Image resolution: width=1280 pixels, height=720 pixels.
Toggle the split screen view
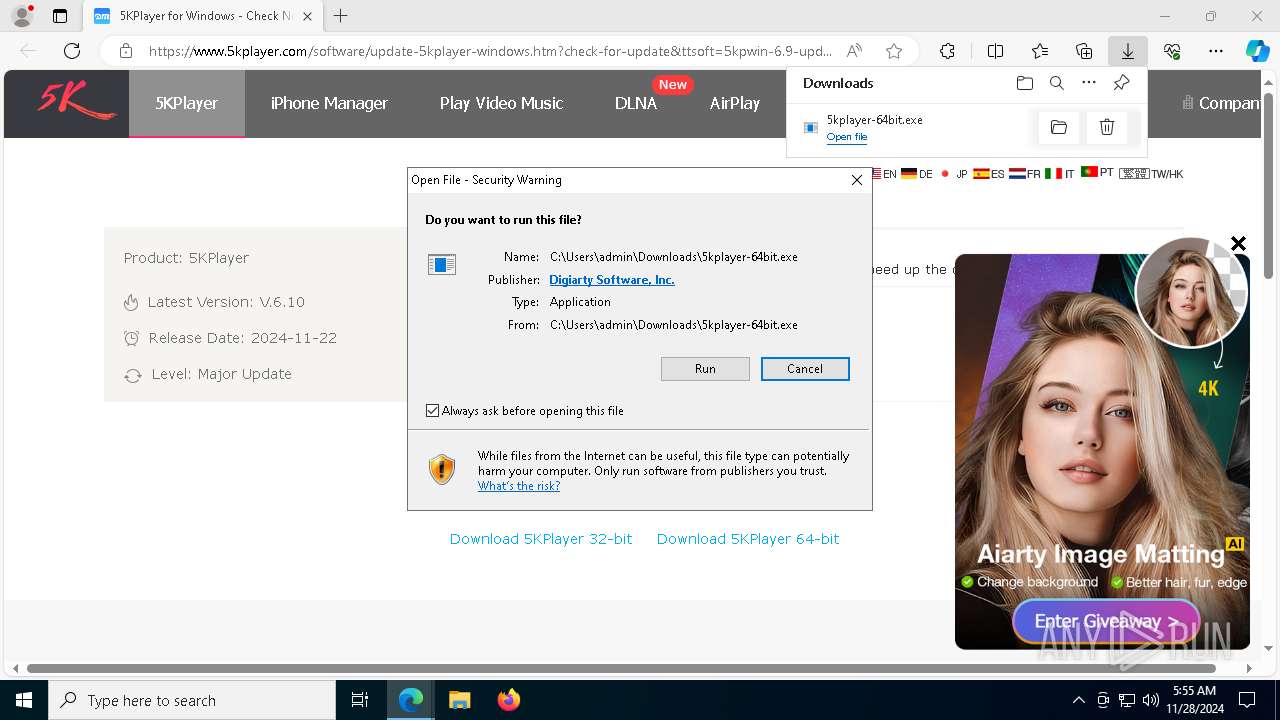tap(995, 51)
